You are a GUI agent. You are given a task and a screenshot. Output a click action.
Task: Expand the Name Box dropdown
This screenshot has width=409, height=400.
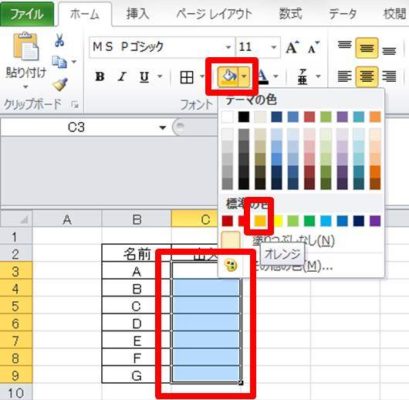pos(163,127)
